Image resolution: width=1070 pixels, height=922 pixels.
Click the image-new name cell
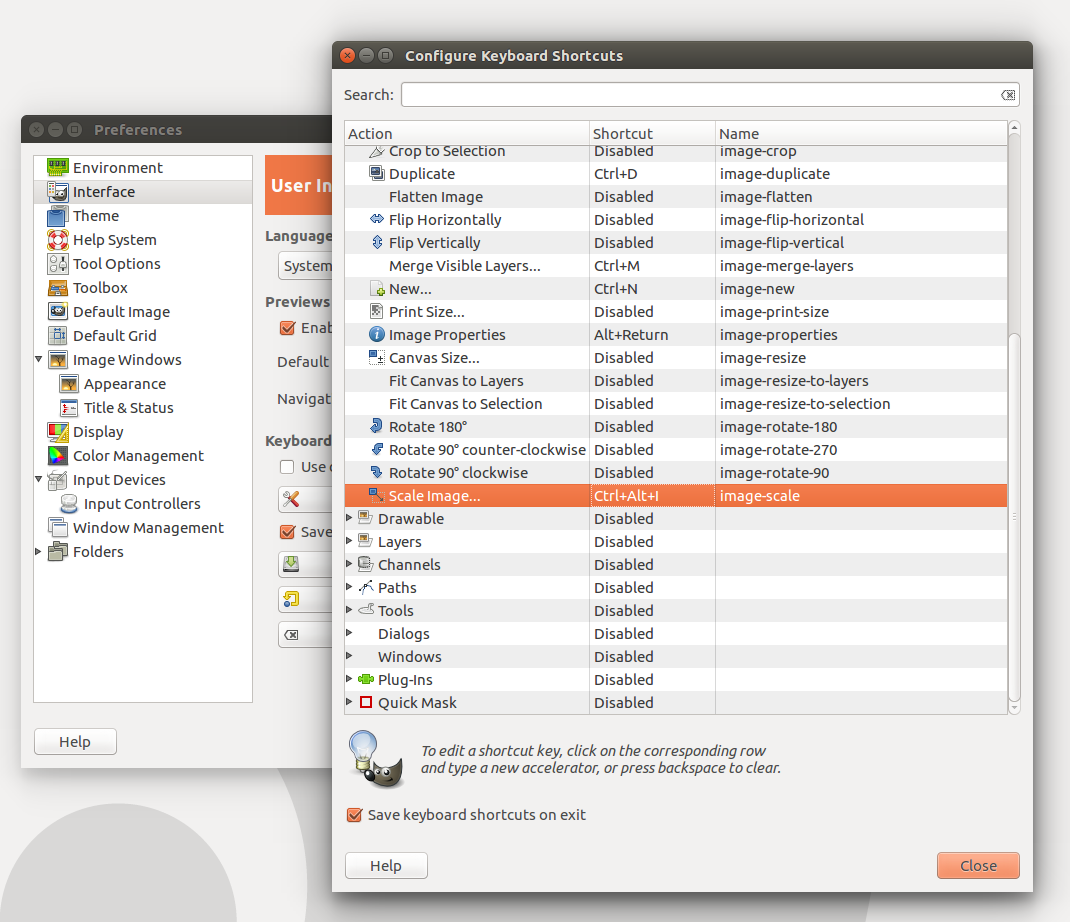tap(861, 289)
